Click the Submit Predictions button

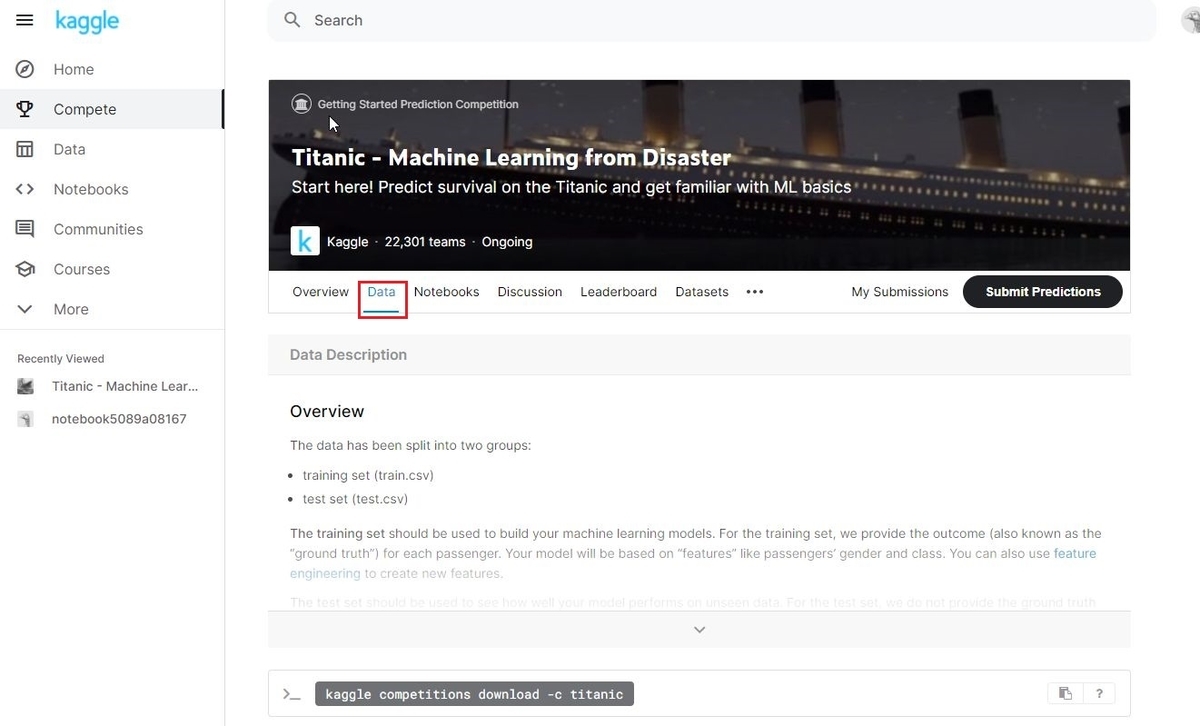1043,292
